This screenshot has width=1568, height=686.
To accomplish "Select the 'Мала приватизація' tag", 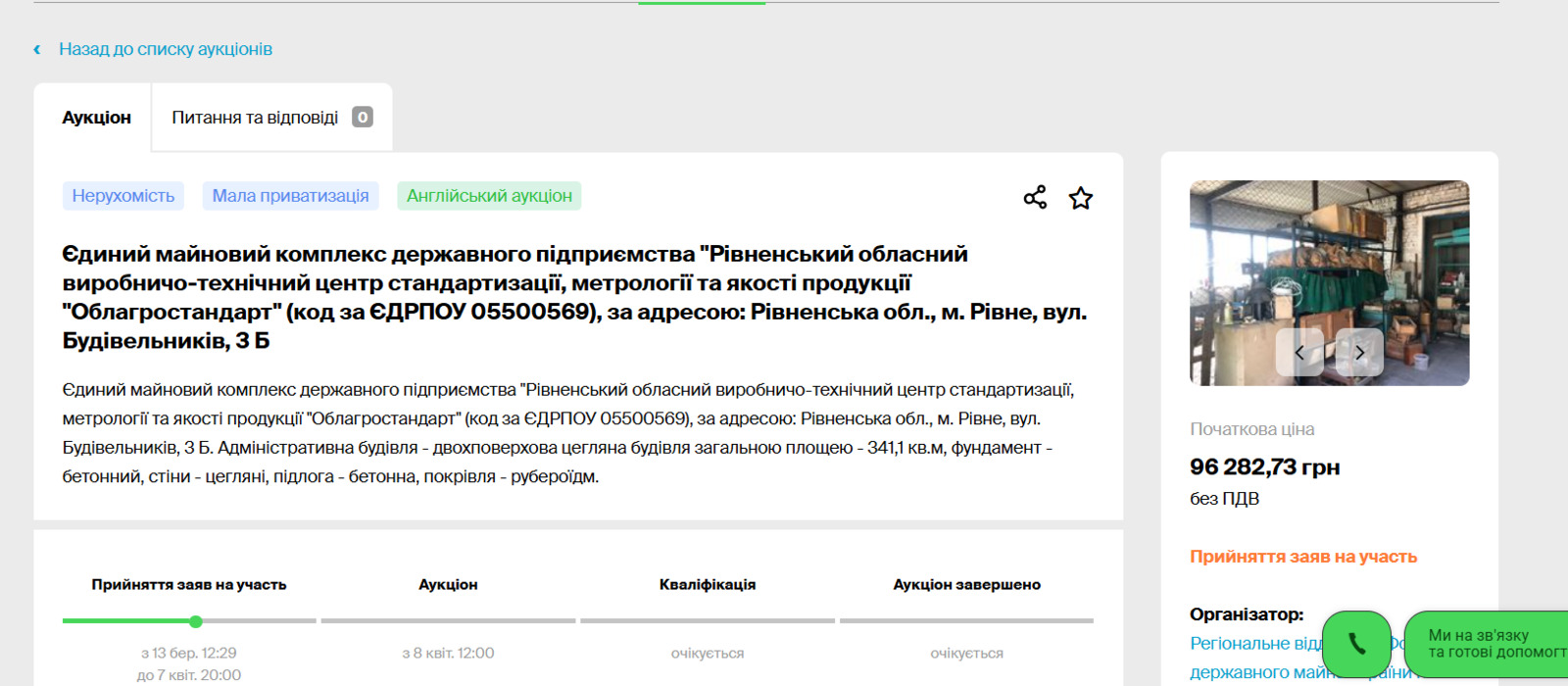I will tap(290, 196).
